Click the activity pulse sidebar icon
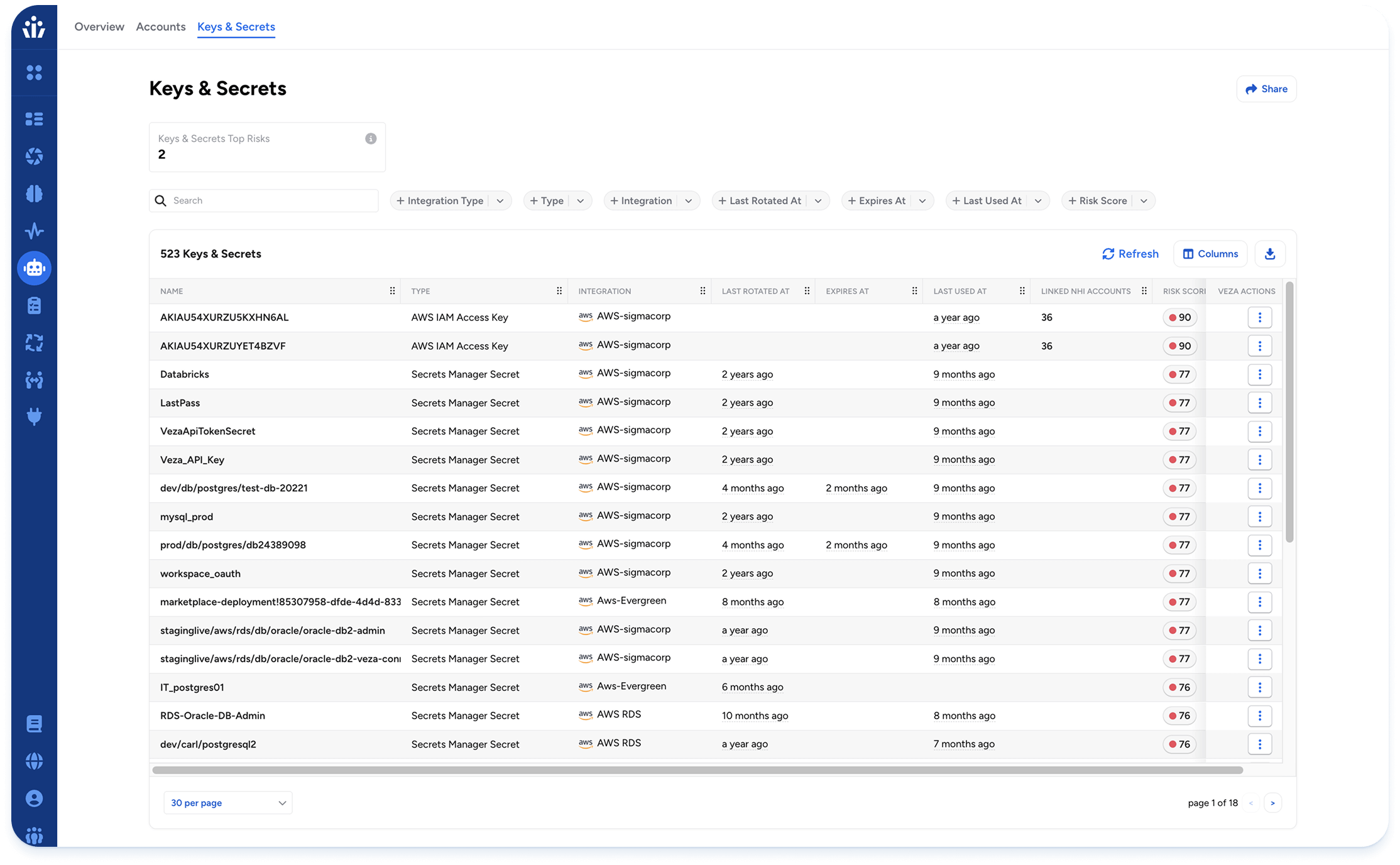Image resolution: width=1400 pixels, height=865 pixels. click(x=34, y=231)
